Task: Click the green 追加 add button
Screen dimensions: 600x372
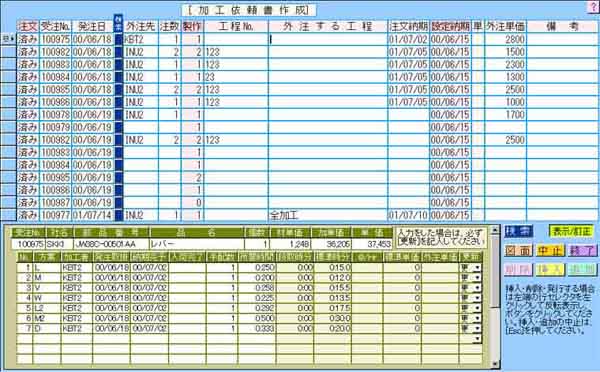Action: 581,269
